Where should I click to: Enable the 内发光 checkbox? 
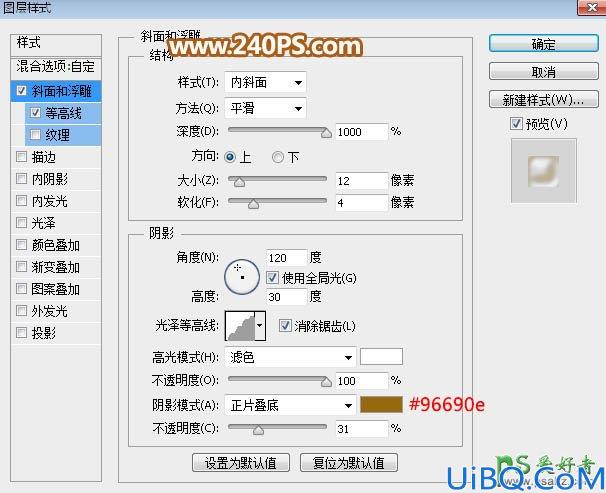(21, 201)
